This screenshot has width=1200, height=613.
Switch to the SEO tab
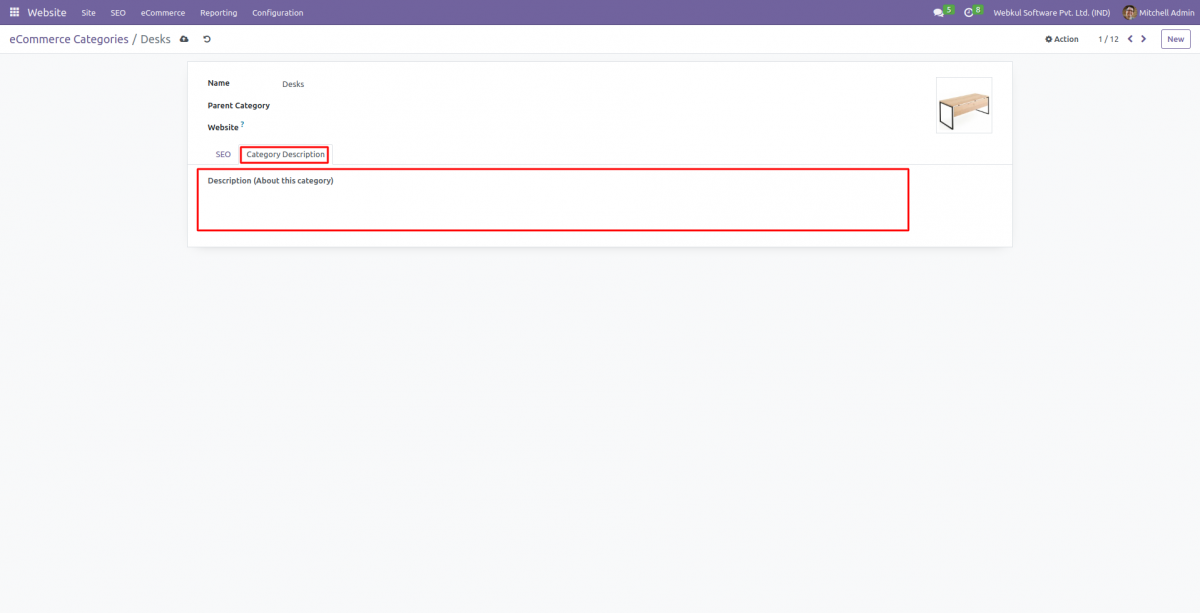(x=222, y=154)
